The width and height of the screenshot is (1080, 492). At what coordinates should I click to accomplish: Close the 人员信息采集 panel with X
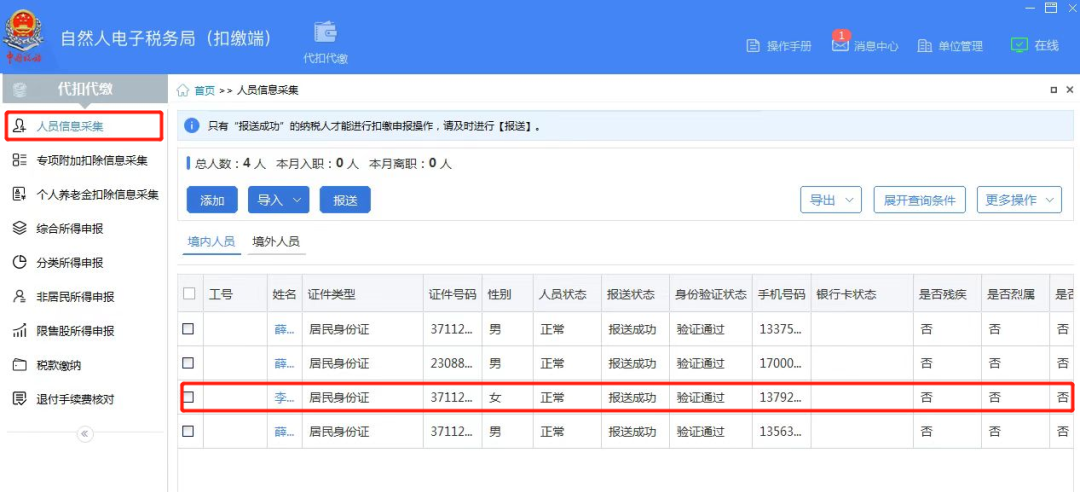pos(1070,90)
